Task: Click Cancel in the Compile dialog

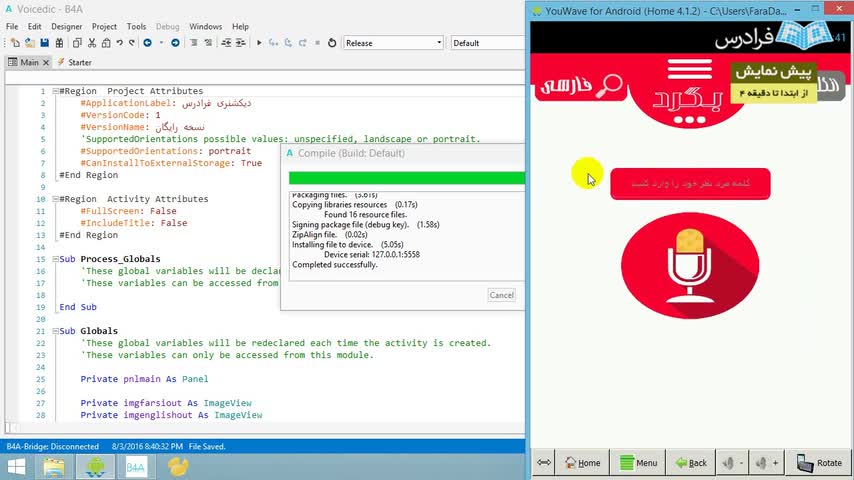Action: coord(501,295)
